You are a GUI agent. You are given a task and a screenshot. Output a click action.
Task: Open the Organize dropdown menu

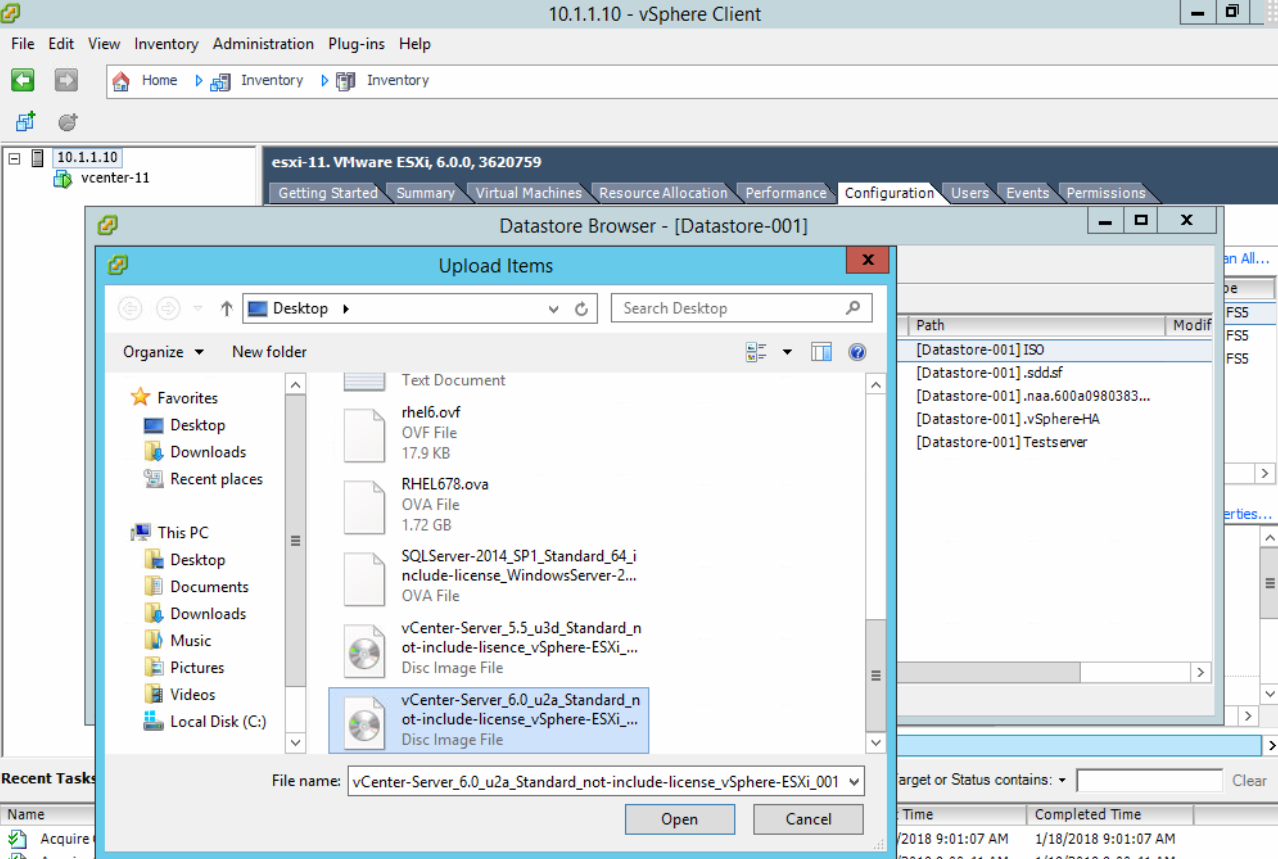click(x=163, y=352)
